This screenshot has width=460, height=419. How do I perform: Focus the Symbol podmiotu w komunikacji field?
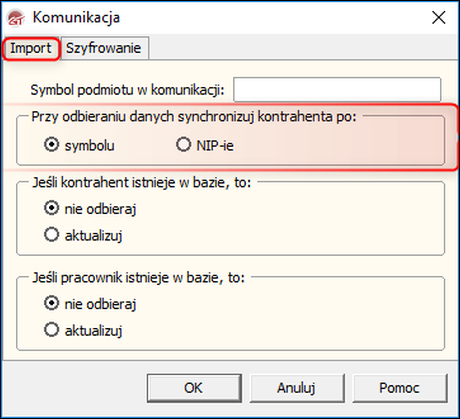coord(337,89)
